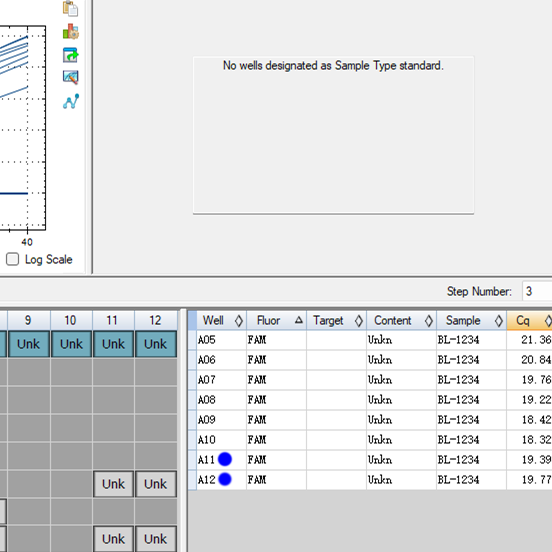The image size is (552, 552).
Task: Click the Target column header
Action: [x=336, y=320]
